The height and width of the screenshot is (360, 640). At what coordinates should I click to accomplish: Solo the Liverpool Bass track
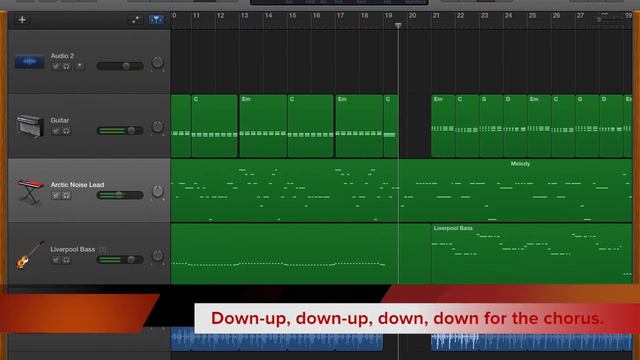(67, 260)
